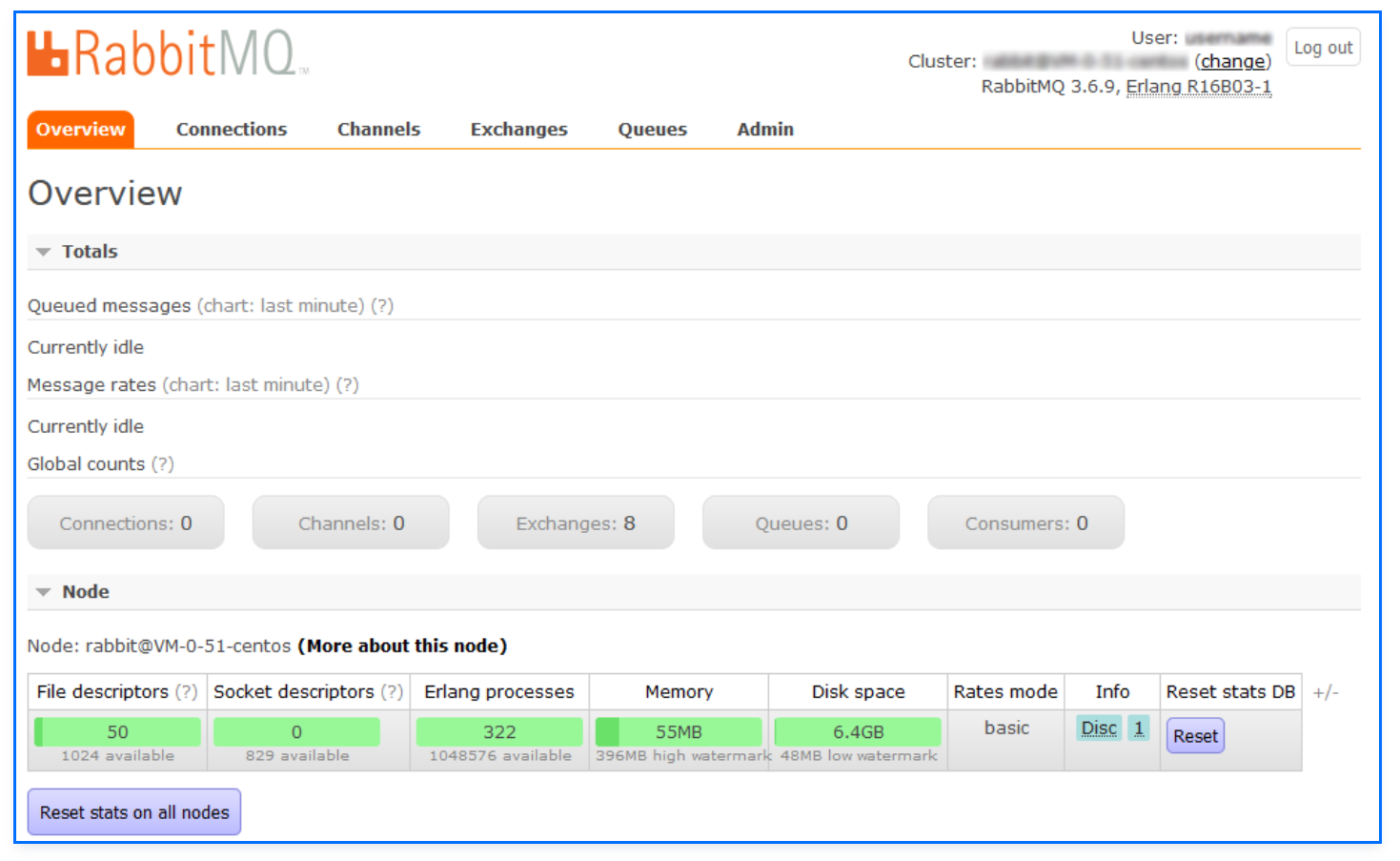1400x861 pixels.
Task: Show help for Socket descriptors column
Action: coord(393,692)
